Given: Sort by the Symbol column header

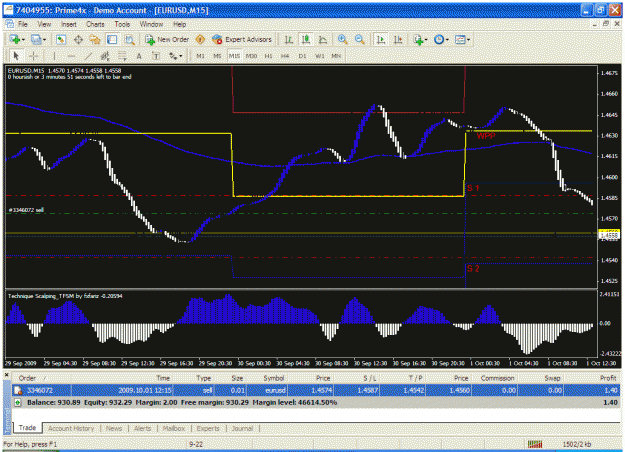Looking at the screenshot, I should coord(273,378).
